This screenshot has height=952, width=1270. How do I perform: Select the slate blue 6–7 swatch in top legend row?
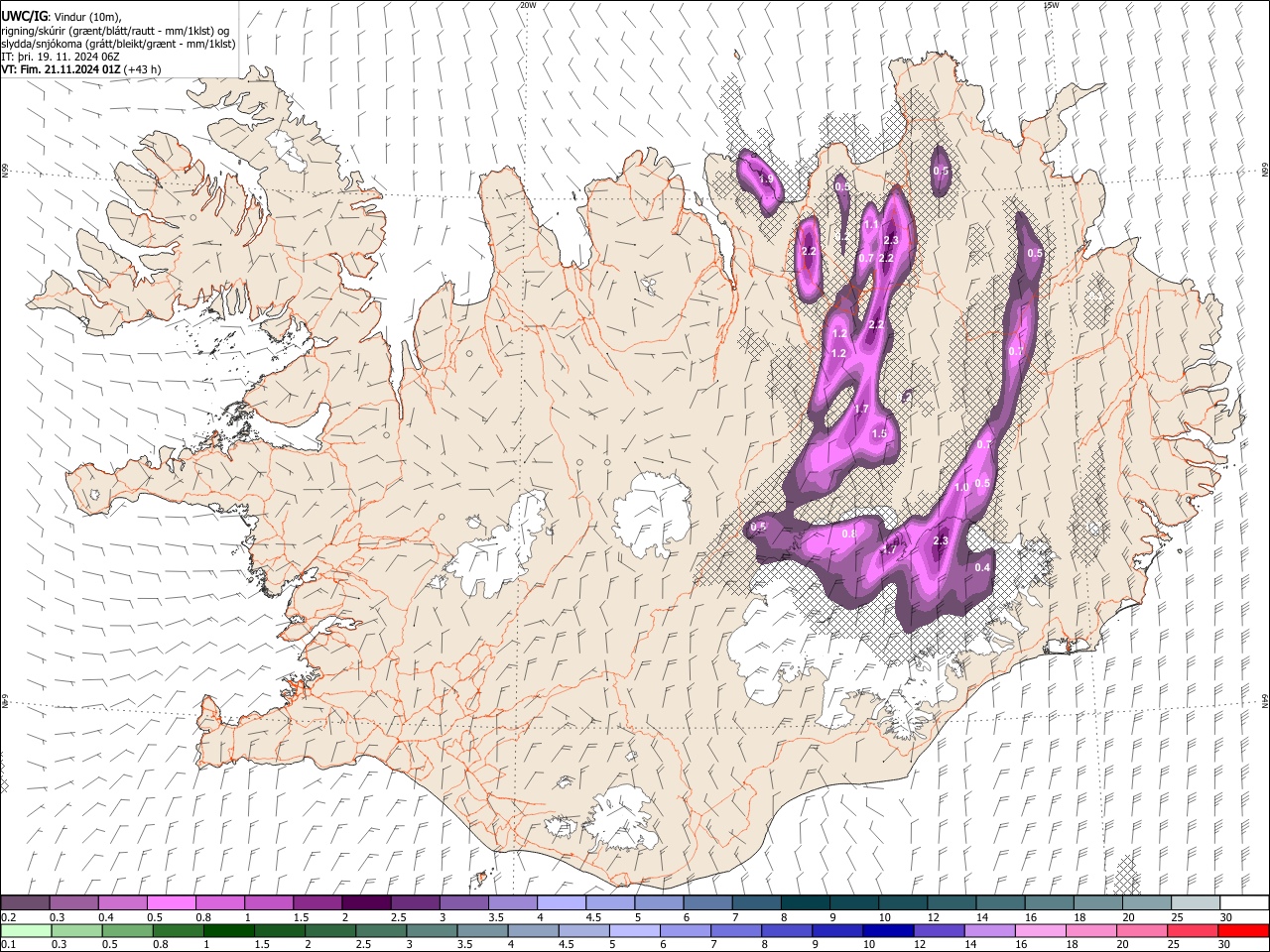705,903
